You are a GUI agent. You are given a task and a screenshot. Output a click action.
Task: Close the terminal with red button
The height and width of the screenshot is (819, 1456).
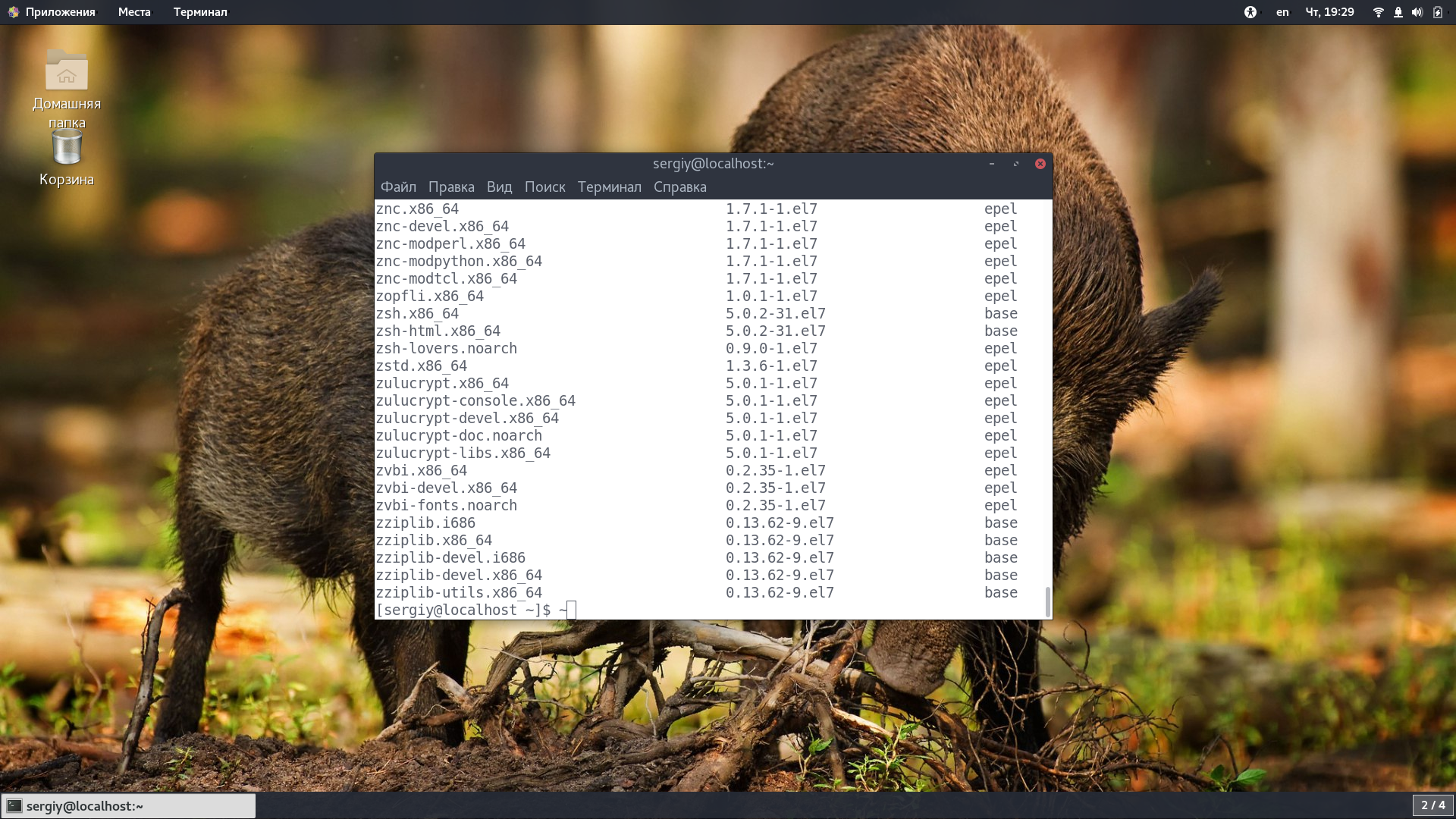point(1040,164)
